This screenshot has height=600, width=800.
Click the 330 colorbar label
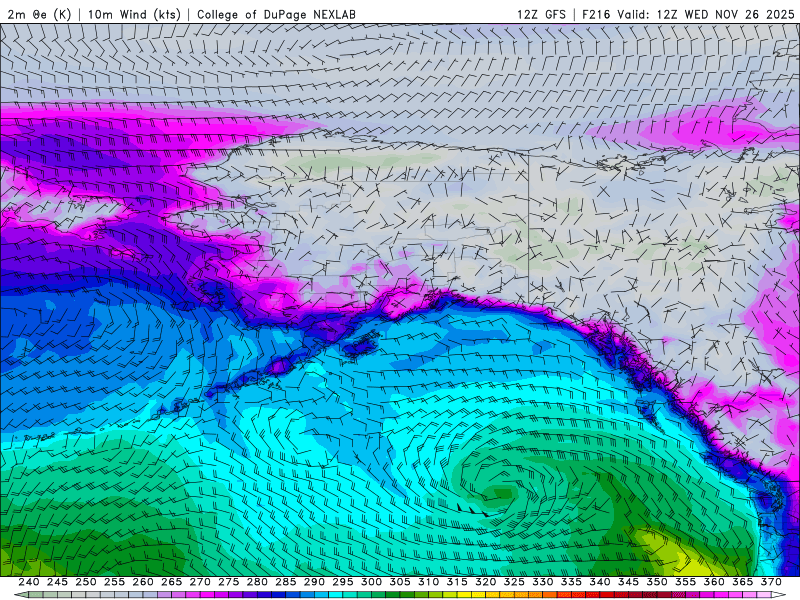(543, 582)
